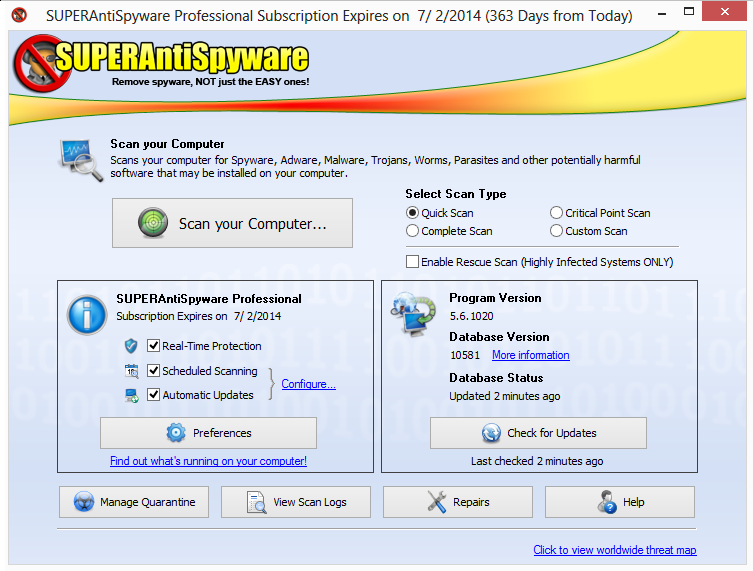Click the Program Version heading
The height and width of the screenshot is (571, 753).
(x=495, y=298)
